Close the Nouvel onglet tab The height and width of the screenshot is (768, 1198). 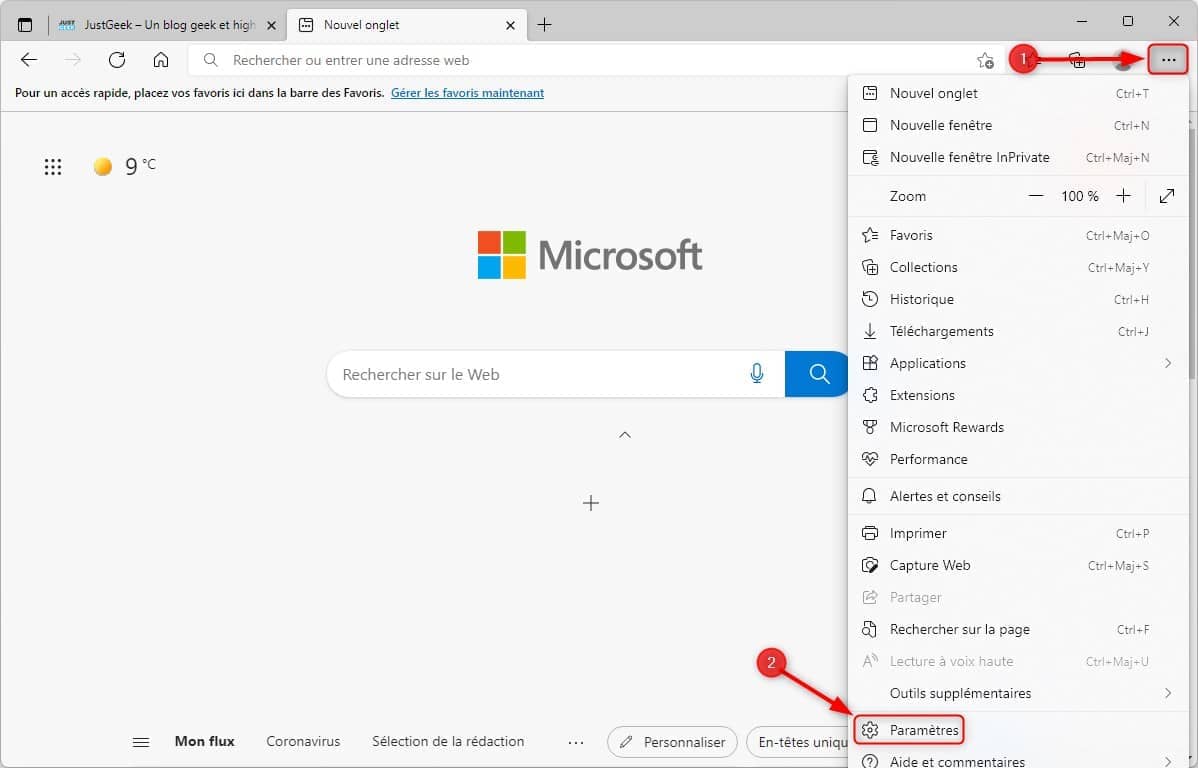510,25
